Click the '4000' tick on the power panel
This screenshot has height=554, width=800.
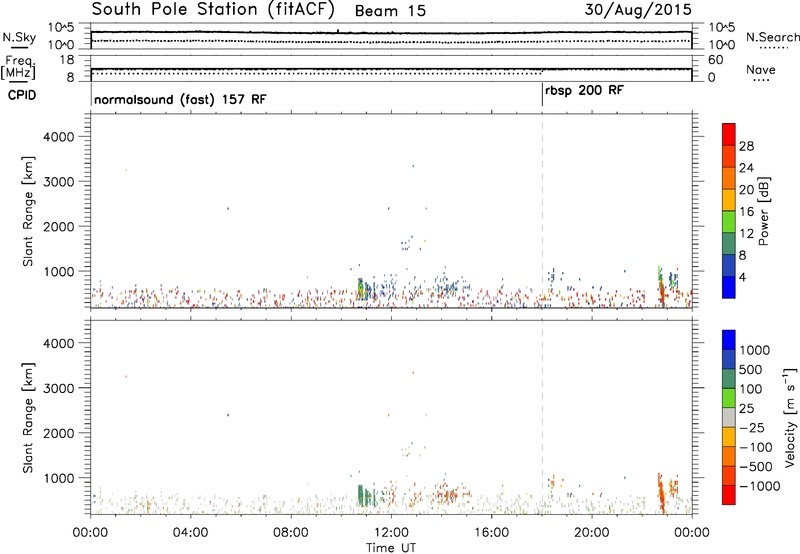click(x=59, y=137)
